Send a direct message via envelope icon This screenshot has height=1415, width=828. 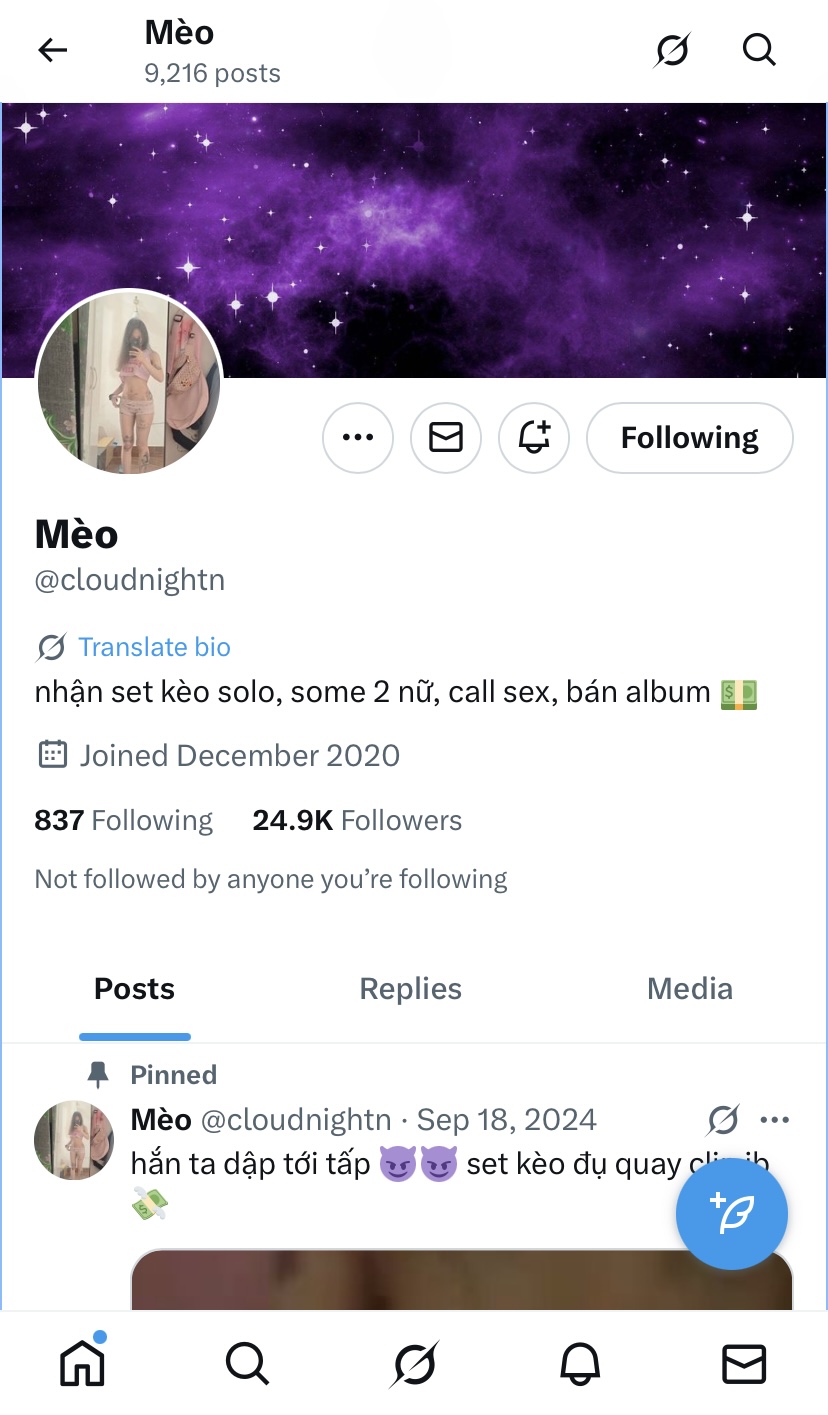[446, 437]
